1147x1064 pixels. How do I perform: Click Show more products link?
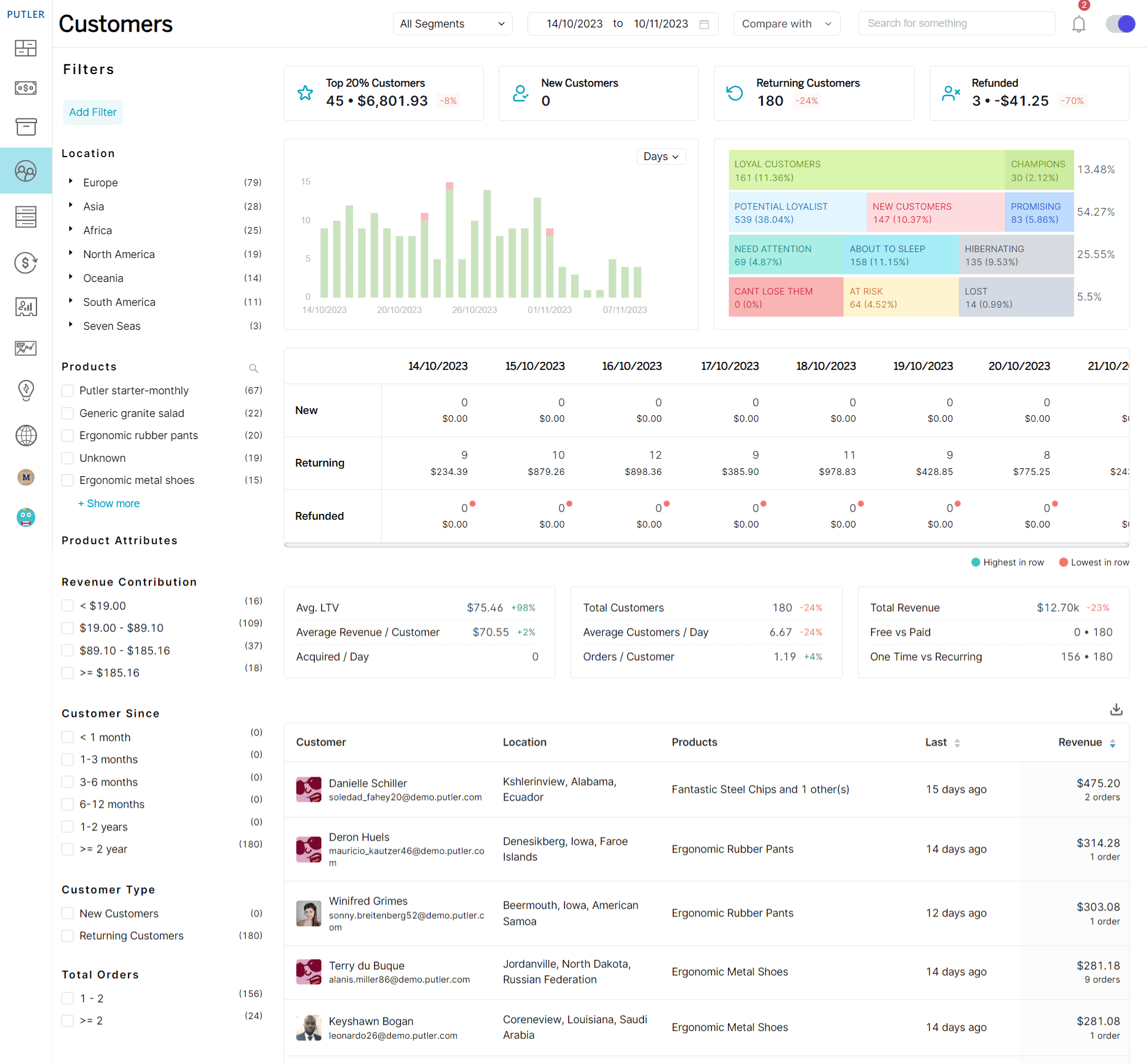coord(109,503)
